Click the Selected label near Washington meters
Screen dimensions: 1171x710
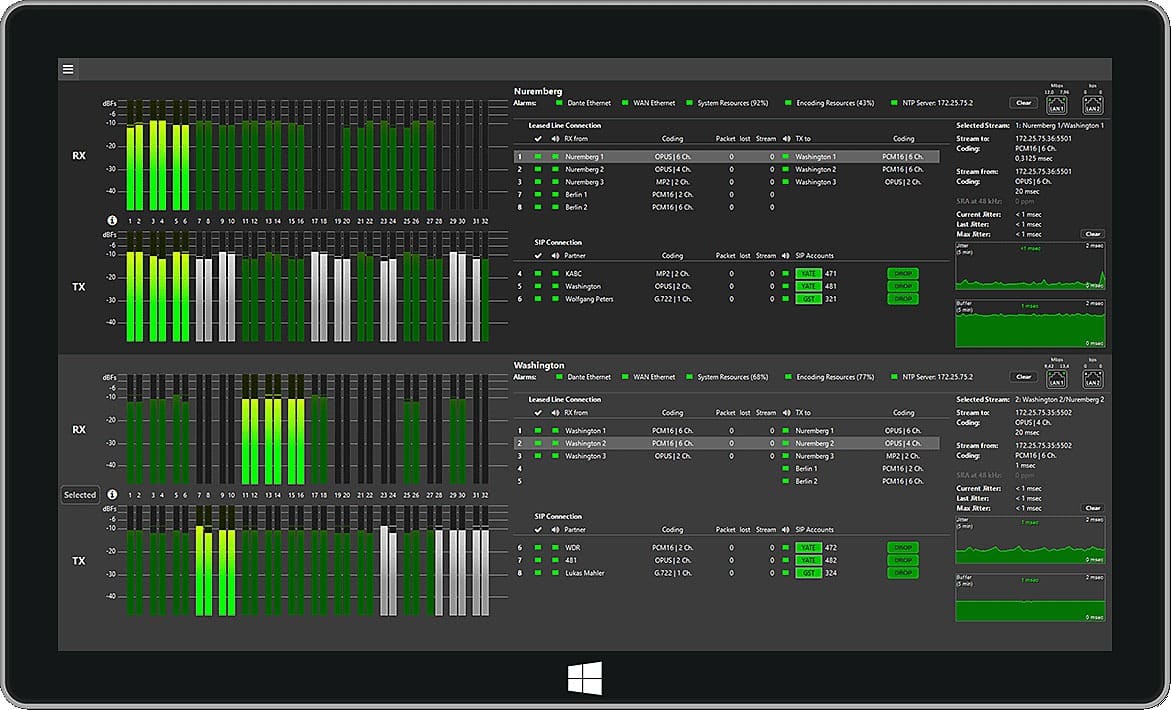79,495
